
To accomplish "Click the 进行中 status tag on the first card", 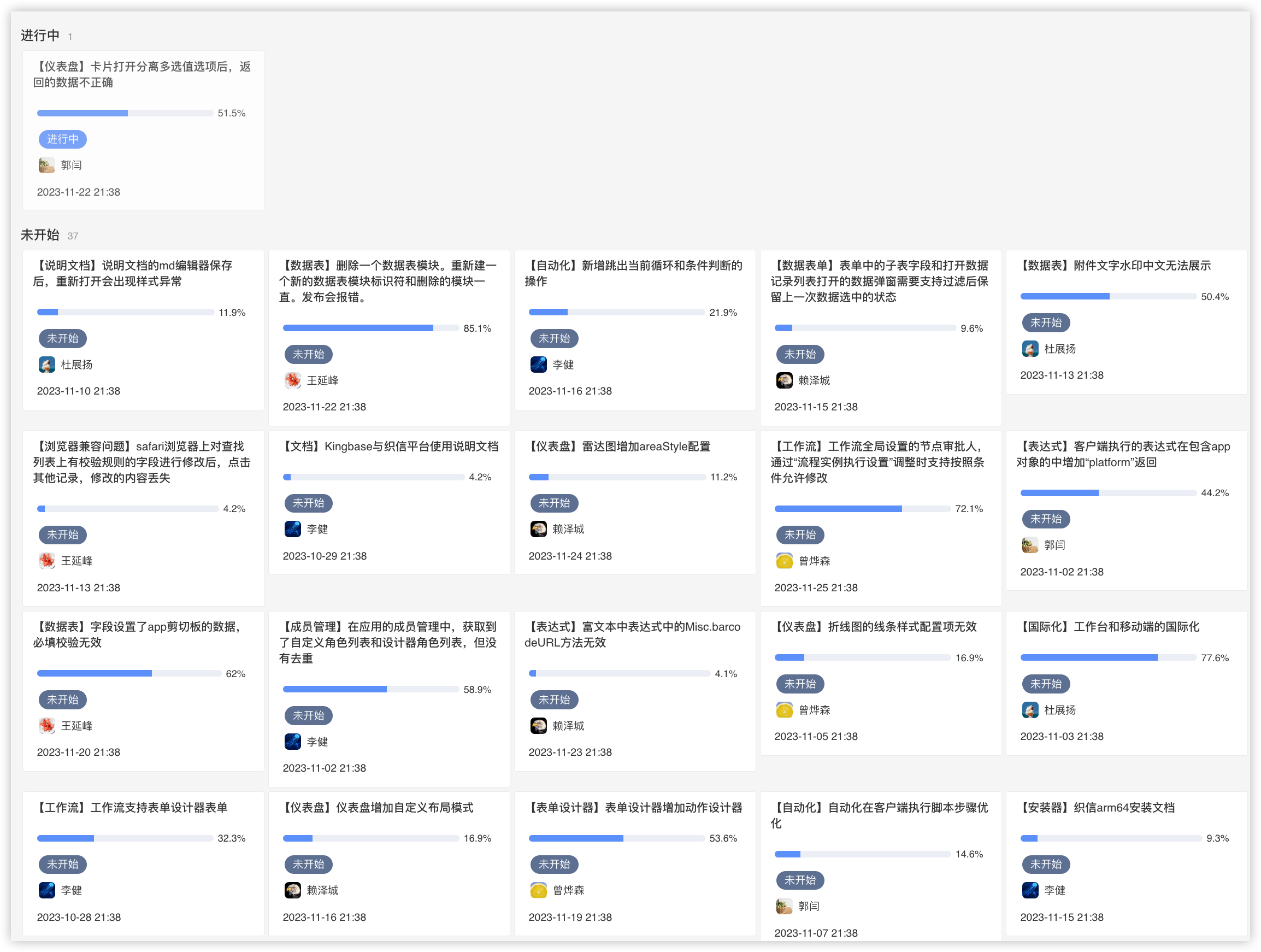I will [63, 139].
